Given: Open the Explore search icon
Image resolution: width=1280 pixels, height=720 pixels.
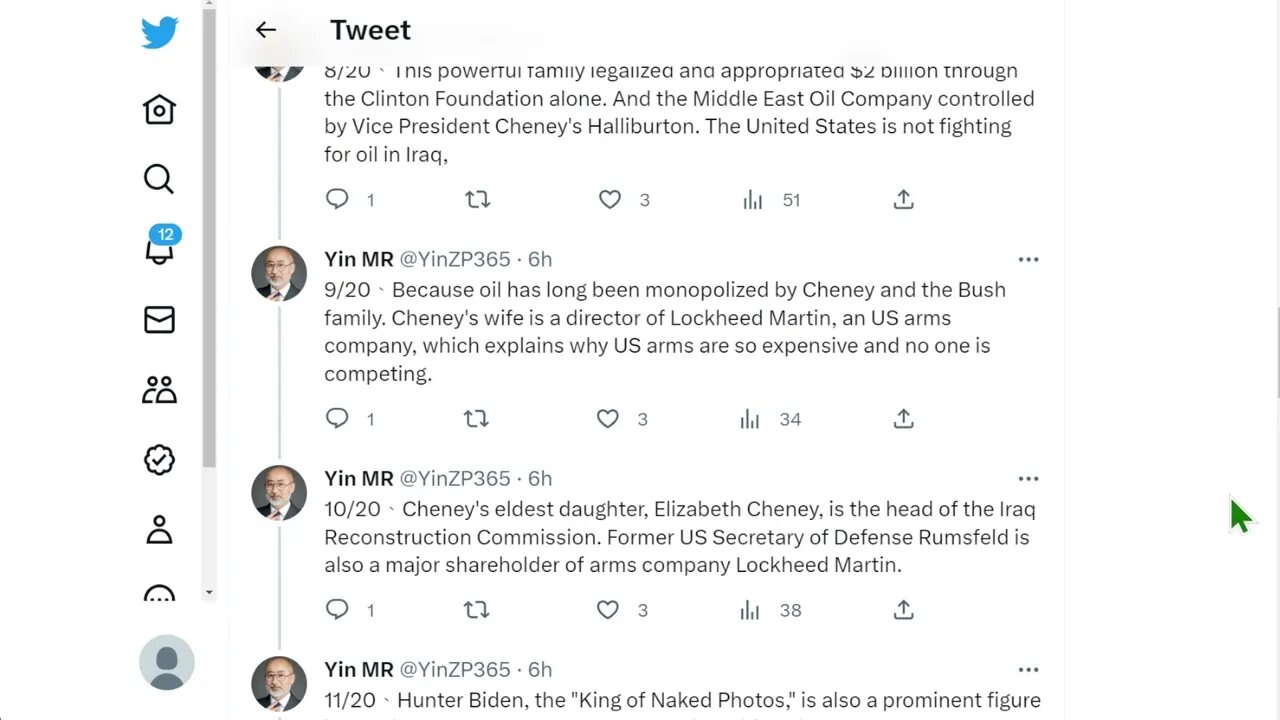Looking at the screenshot, I should pos(159,179).
